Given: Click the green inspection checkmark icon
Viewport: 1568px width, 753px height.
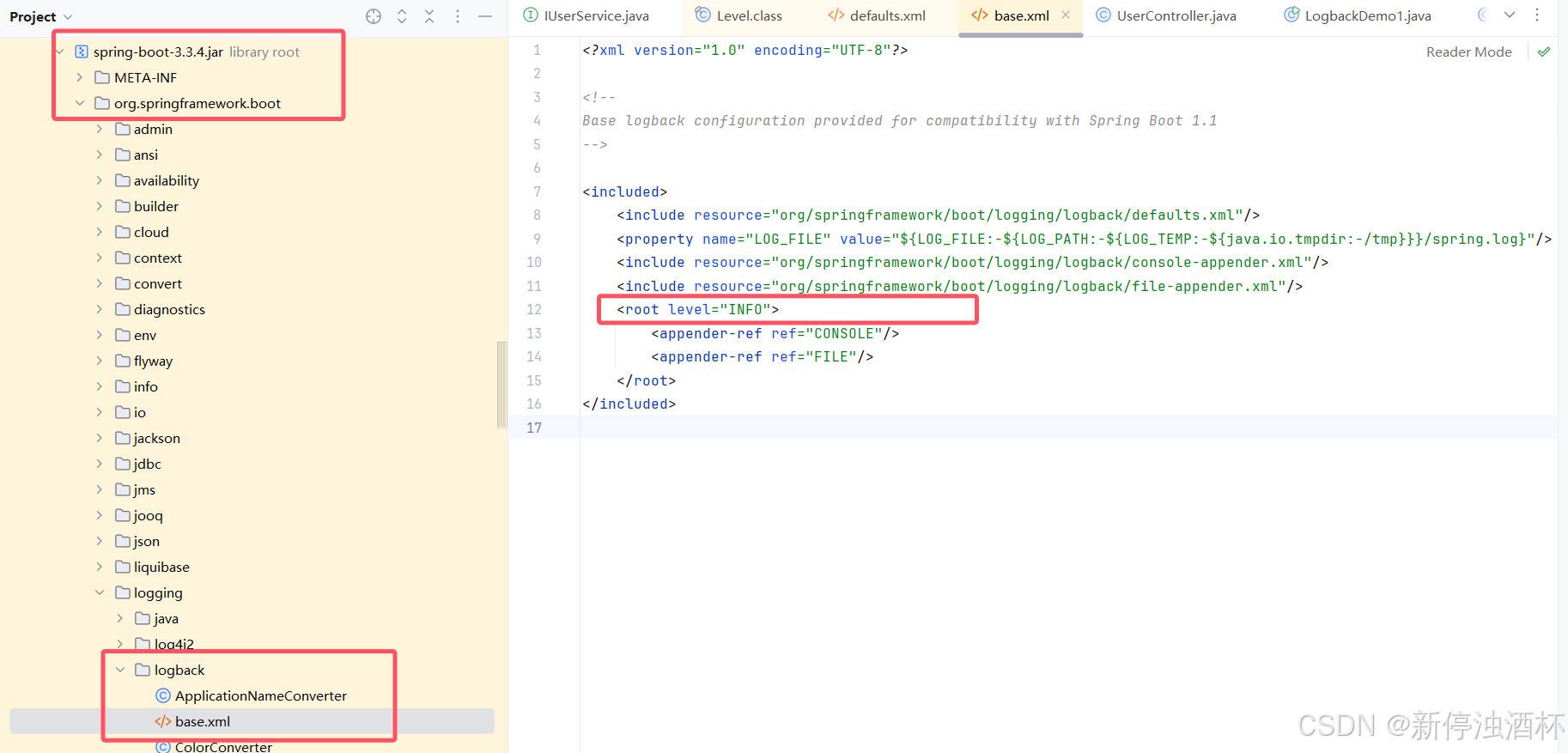Looking at the screenshot, I should click(1544, 52).
